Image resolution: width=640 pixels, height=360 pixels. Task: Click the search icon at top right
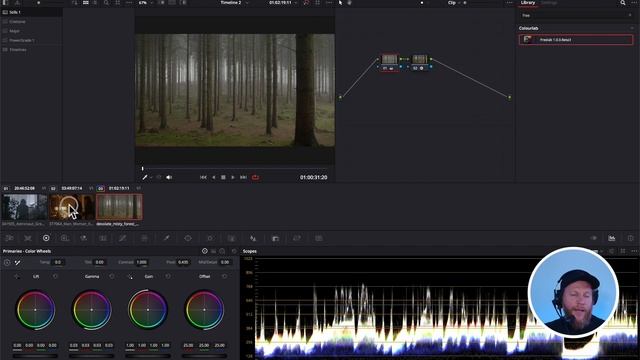pos(623,3)
